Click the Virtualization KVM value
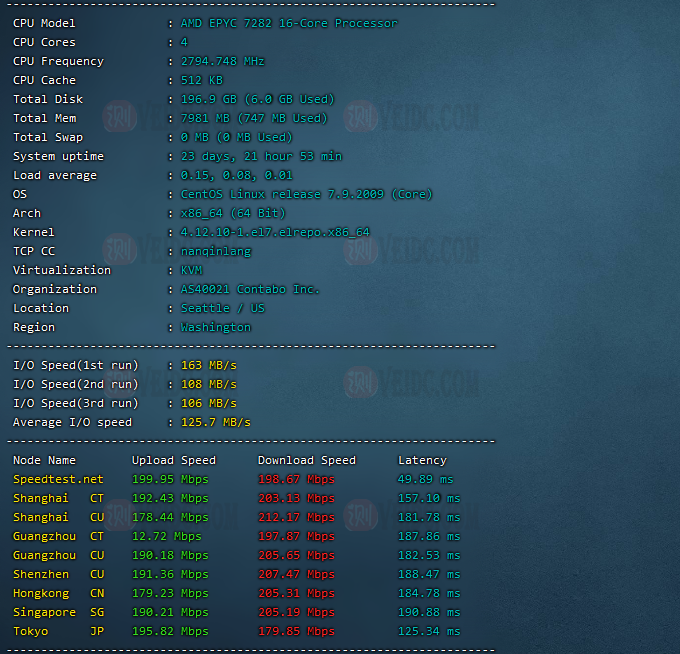The image size is (680, 654). click(x=191, y=270)
